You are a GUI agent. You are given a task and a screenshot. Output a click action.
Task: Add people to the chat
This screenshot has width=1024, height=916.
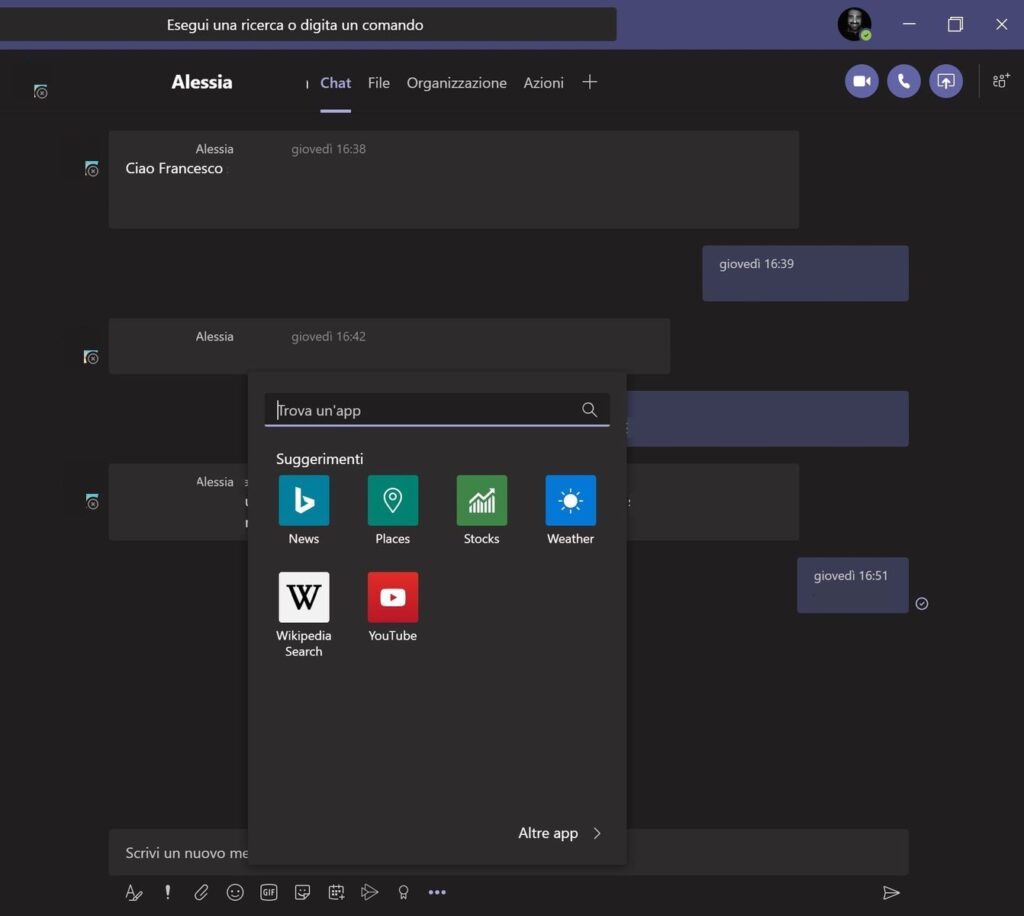click(1001, 81)
